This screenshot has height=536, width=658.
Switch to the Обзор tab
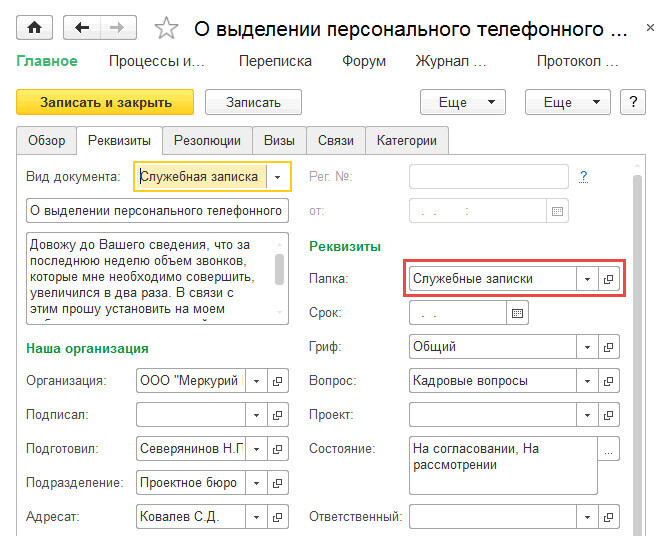tap(47, 141)
